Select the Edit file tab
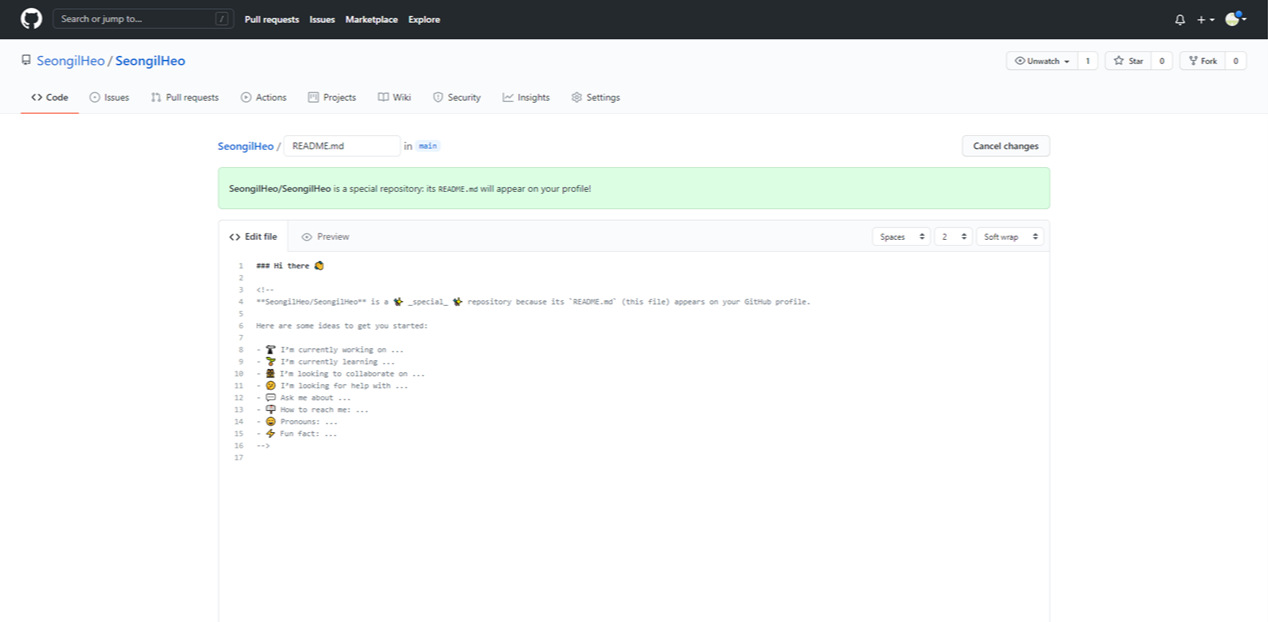1268x622 pixels. click(x=253, y=237)
